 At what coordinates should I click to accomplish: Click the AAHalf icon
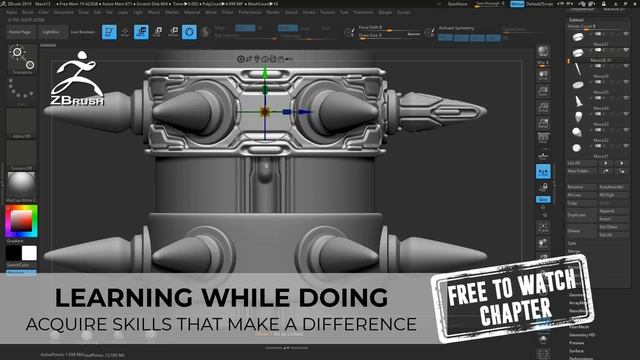pyautogui.click(x=543, y=122)
